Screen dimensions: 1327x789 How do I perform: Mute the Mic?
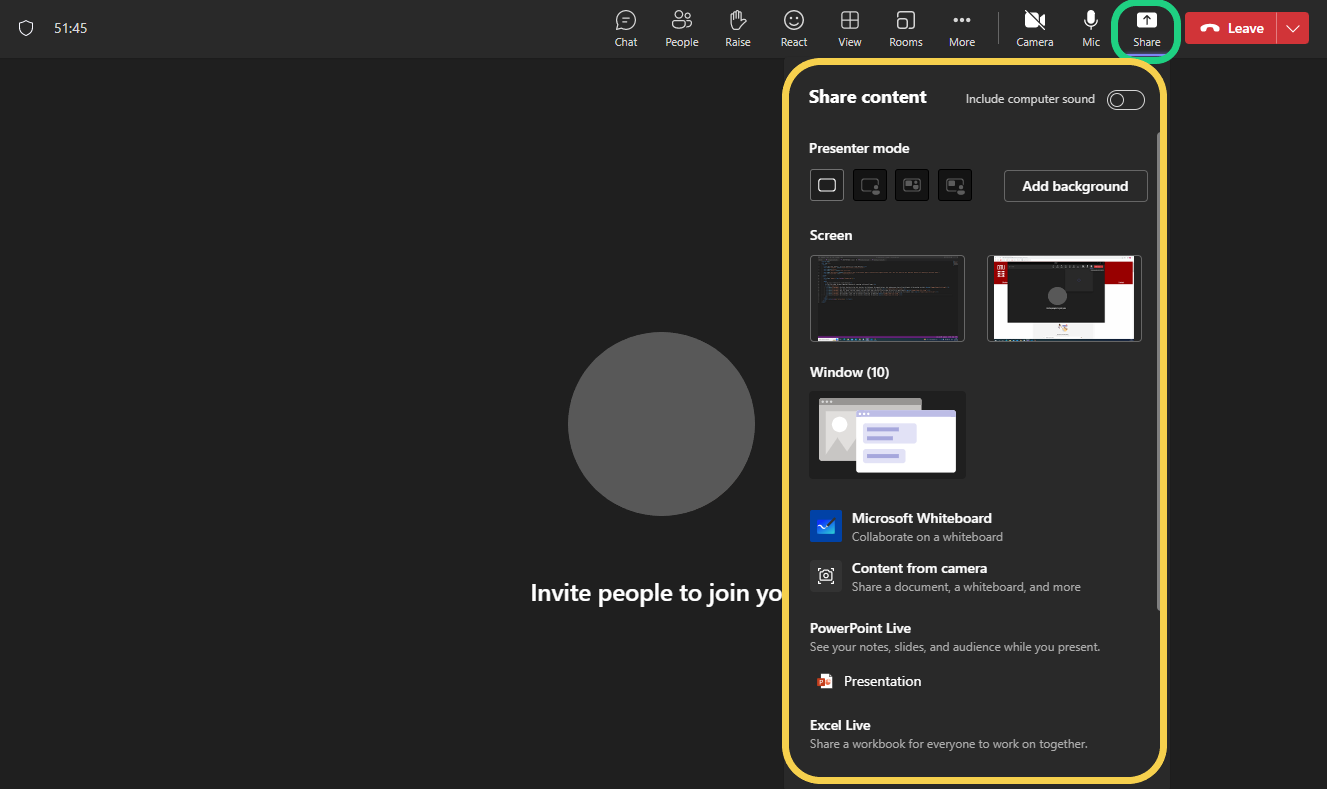point(1091,28)
